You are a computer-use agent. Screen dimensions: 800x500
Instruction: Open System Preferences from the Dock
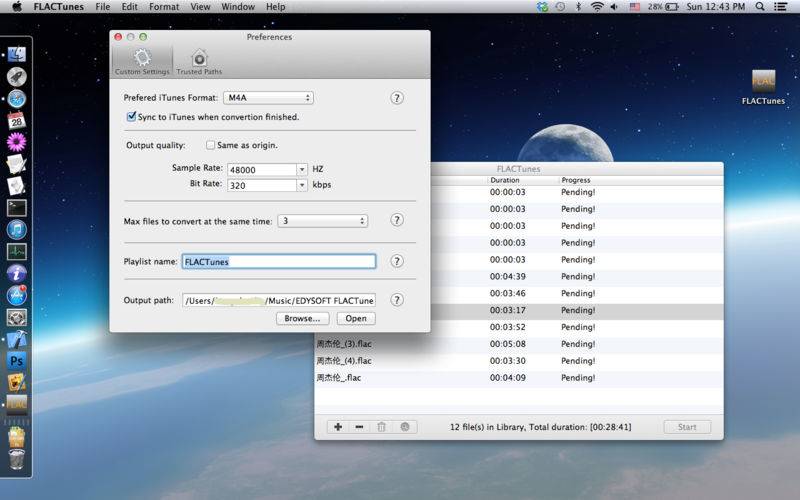(16, 317)
